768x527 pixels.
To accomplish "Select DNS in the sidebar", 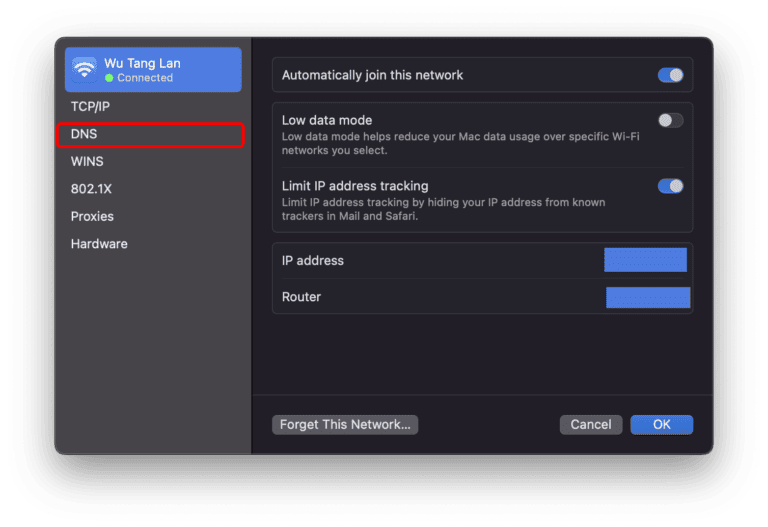I will [84, 134].
